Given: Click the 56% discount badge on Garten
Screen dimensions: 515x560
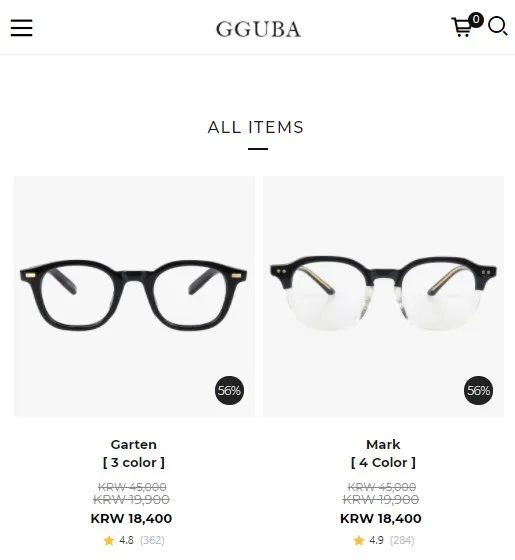Looking at the screenshot, I should (x=229, y=390).
